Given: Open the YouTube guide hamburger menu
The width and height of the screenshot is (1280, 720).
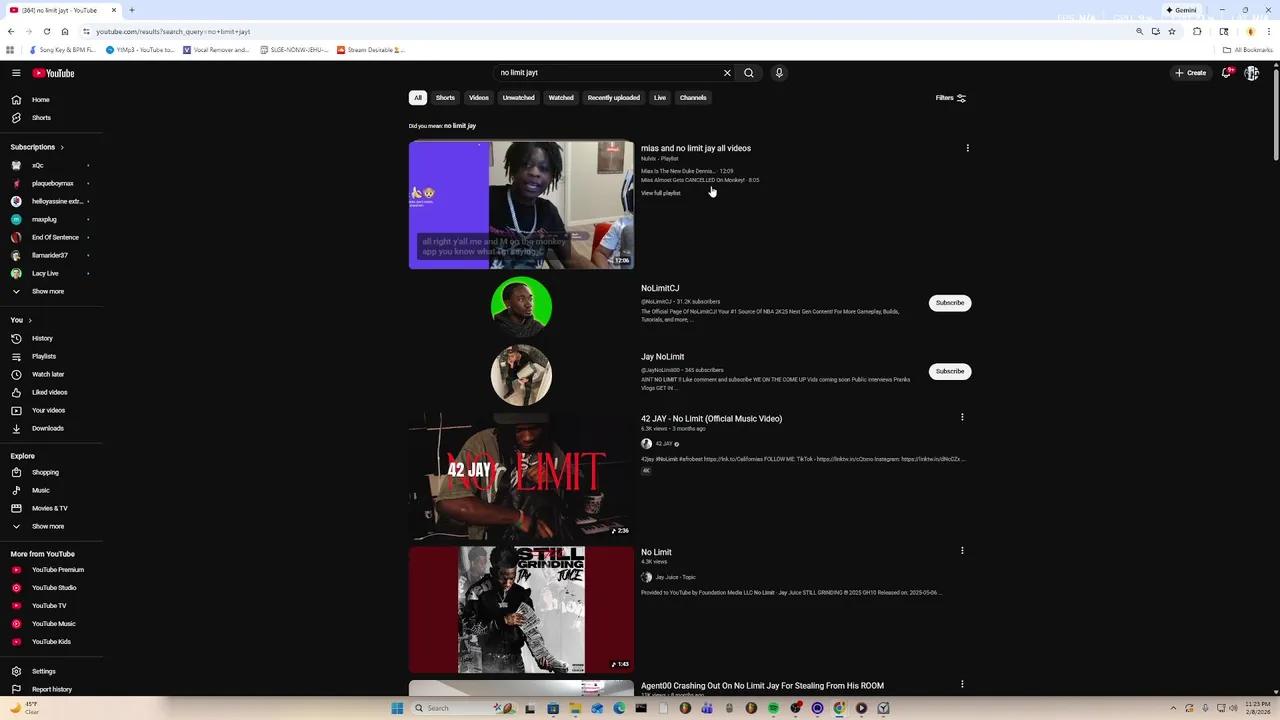Looking at the screenshot, I should pyautogui.click(x=16, y=73).
